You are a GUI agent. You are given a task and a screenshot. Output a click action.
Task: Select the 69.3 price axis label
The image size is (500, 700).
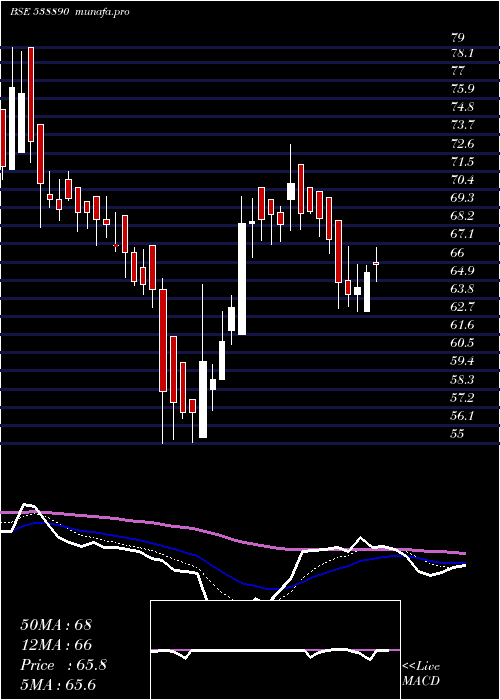462,198
